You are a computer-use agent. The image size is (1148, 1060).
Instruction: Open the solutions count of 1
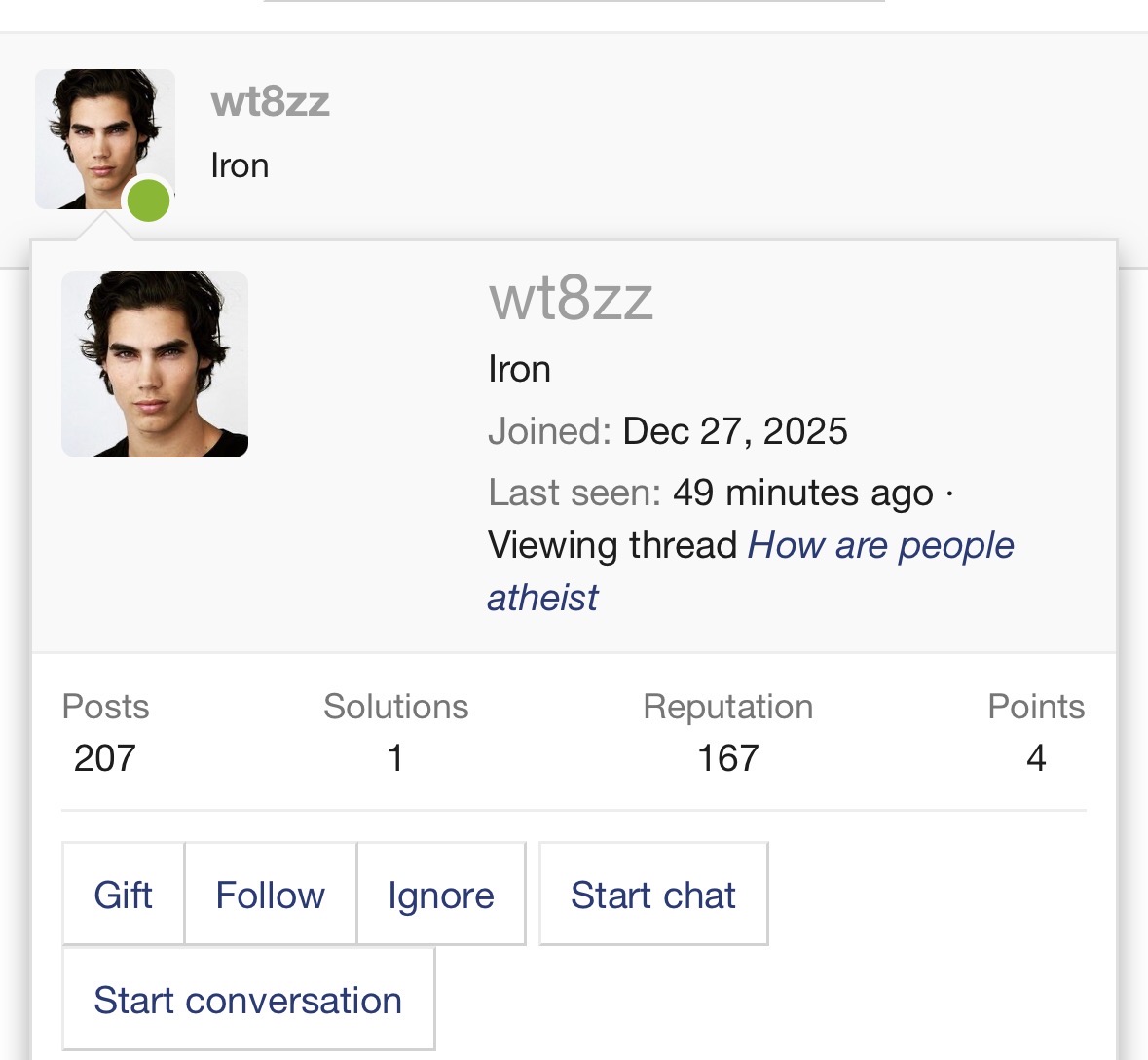coord(395,757)
